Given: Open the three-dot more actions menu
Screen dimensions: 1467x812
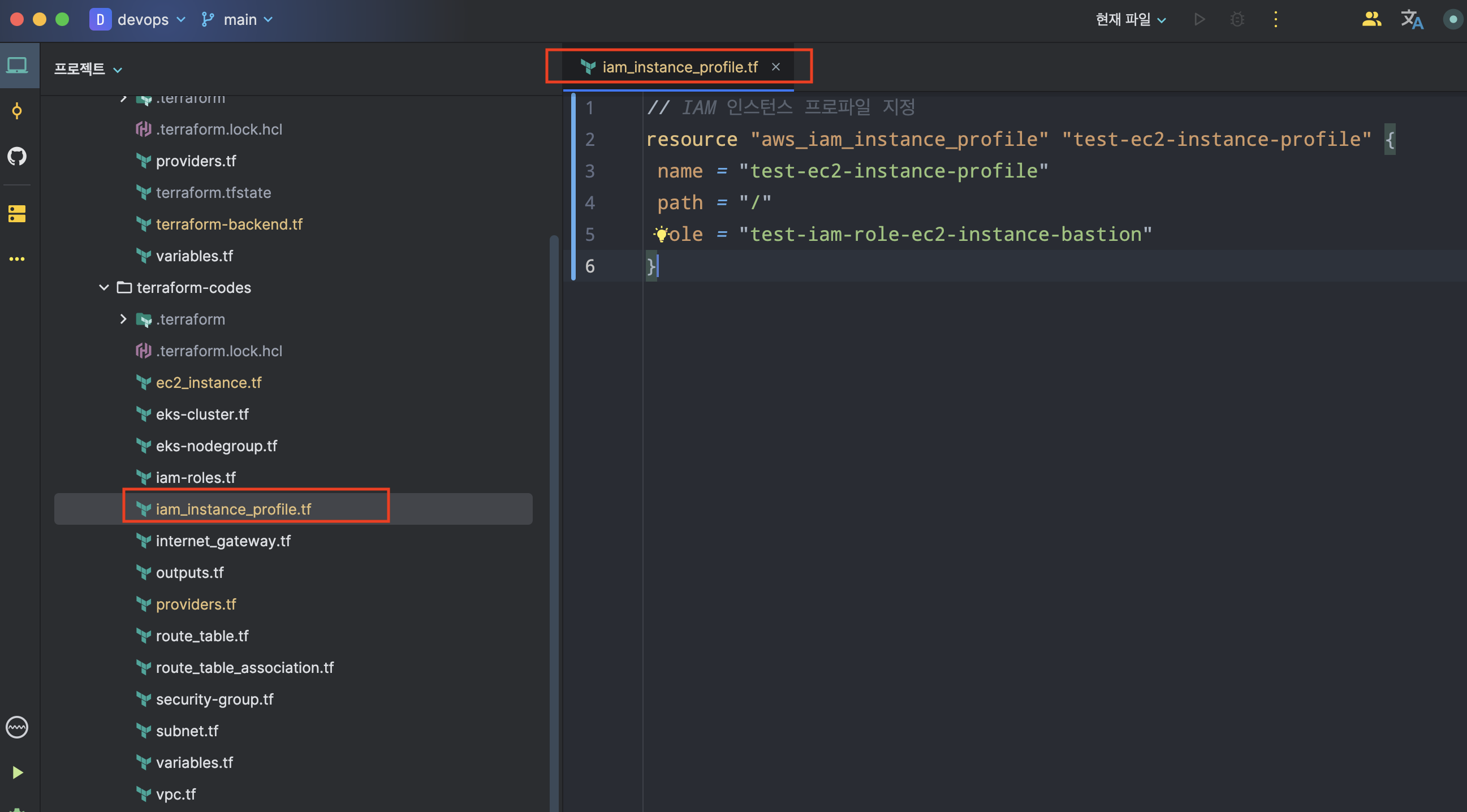Looking at the screenshot, I should (1276, 19).
